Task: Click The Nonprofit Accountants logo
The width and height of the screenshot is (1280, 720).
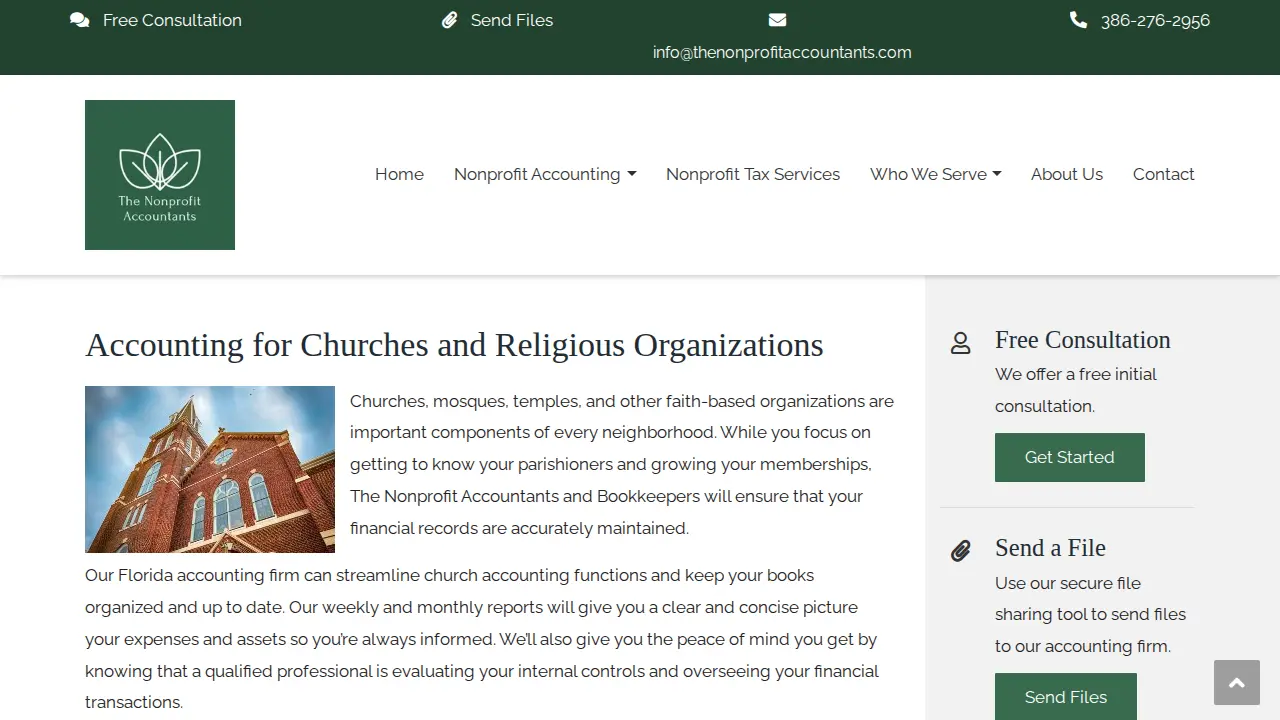Action: 160,175
